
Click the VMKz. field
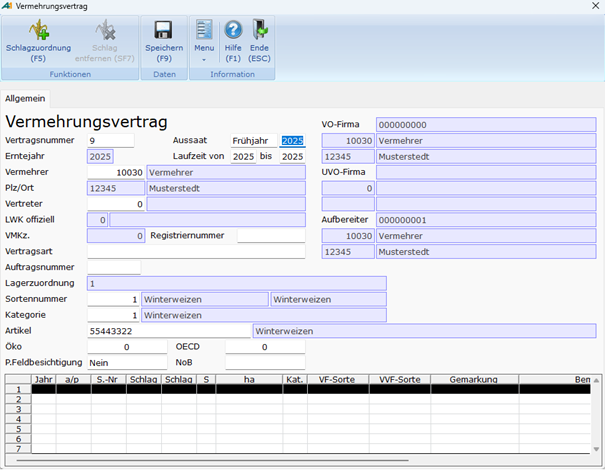click(116, 236)
